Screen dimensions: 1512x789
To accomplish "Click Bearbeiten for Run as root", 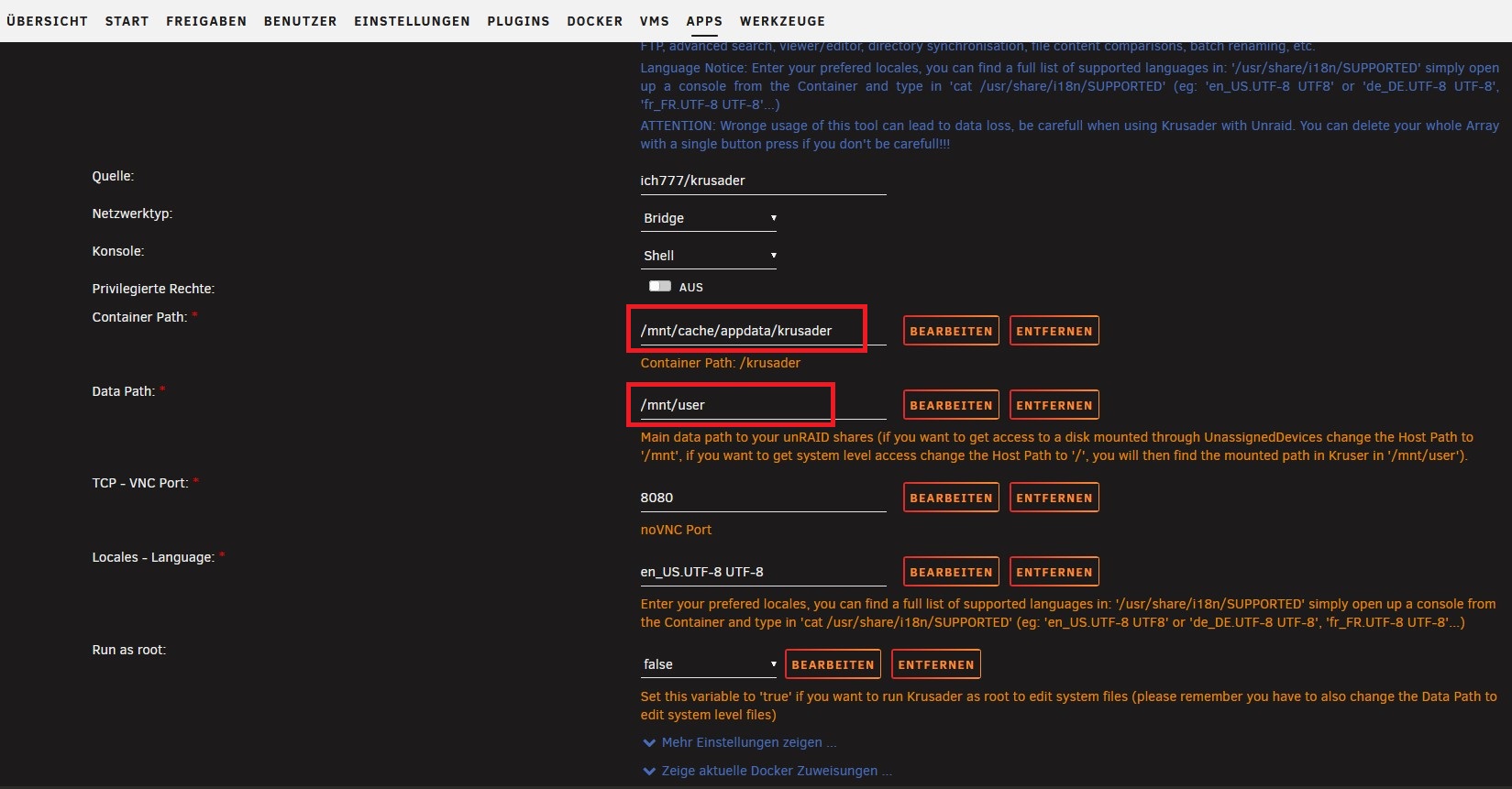I will [x=833, y=664].
